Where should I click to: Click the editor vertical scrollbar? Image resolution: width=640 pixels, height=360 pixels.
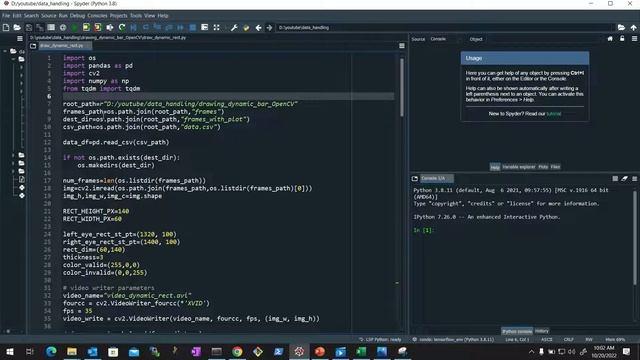point(402,87)
